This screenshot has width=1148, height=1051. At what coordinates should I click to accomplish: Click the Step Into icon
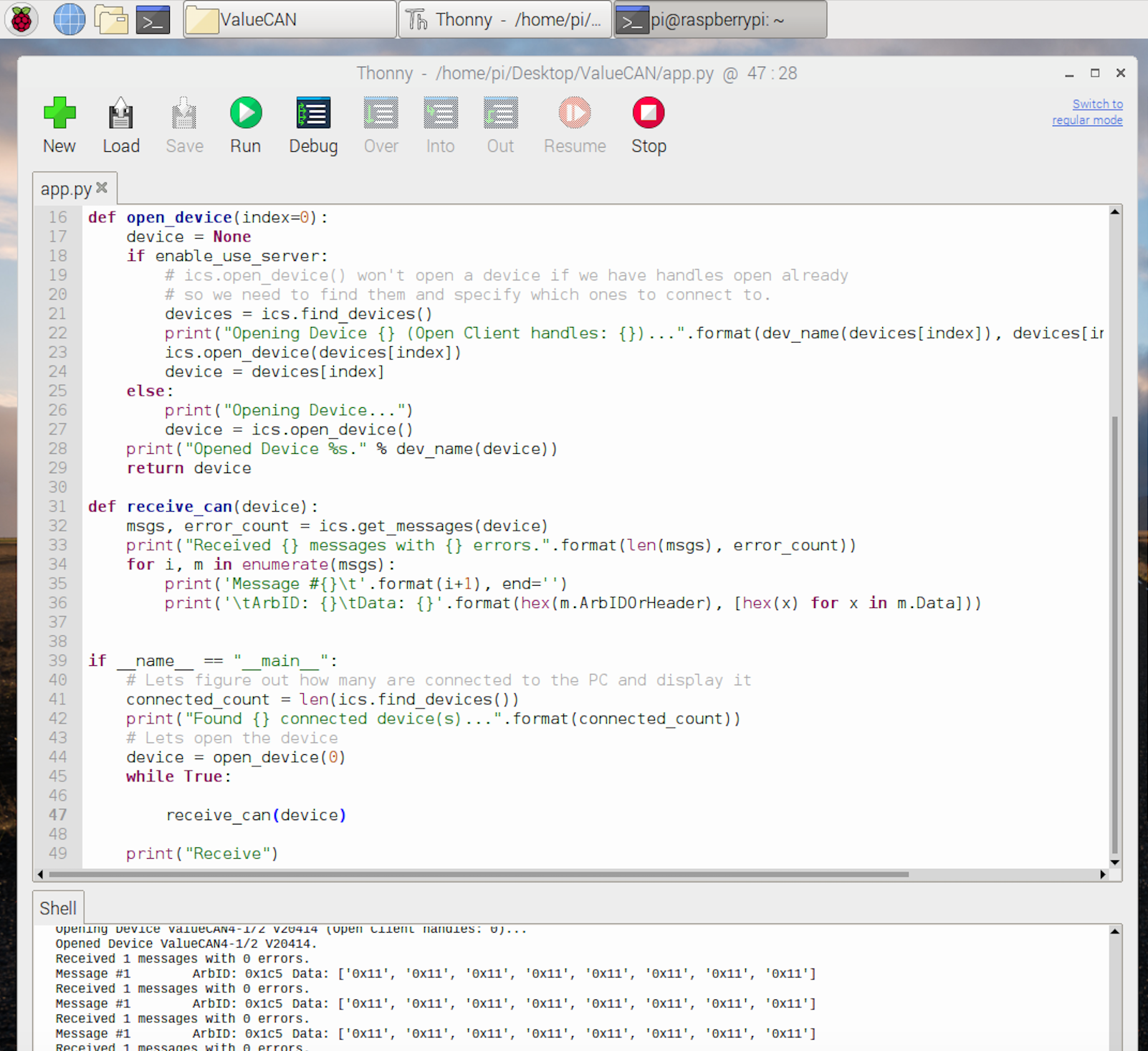pyautogui.click(x=441, y=113)
